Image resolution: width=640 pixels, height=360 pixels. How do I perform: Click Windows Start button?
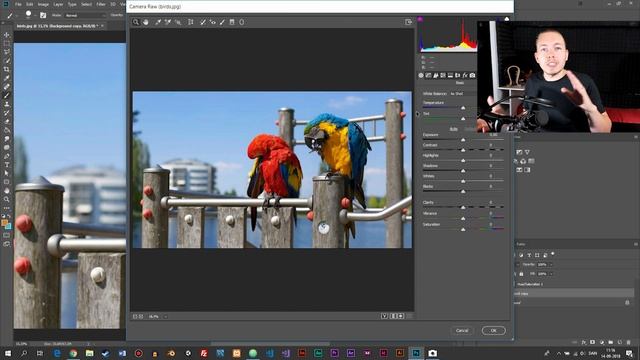pos(8,353)
